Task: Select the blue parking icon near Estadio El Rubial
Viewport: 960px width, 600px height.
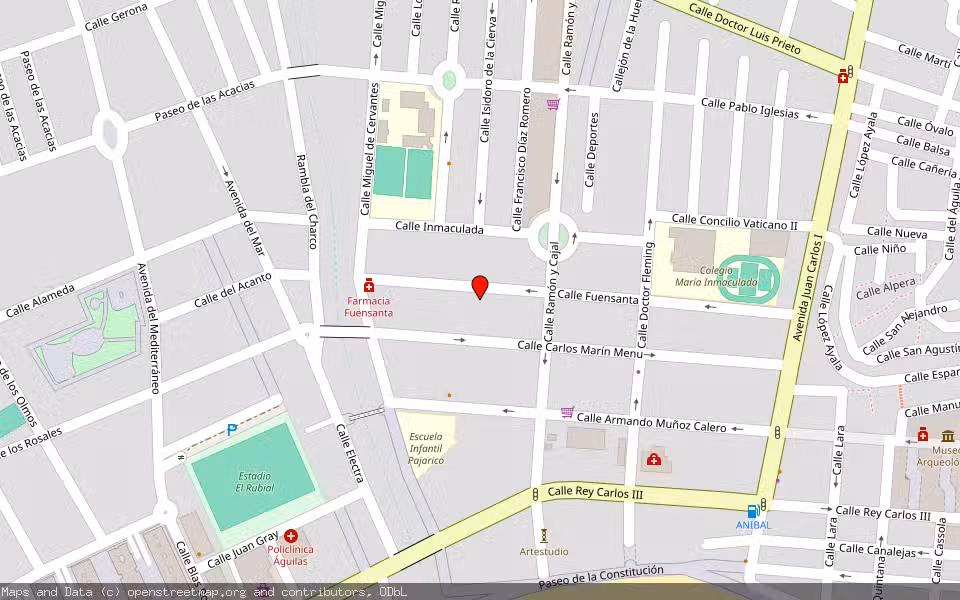Action: pos(230,428)
